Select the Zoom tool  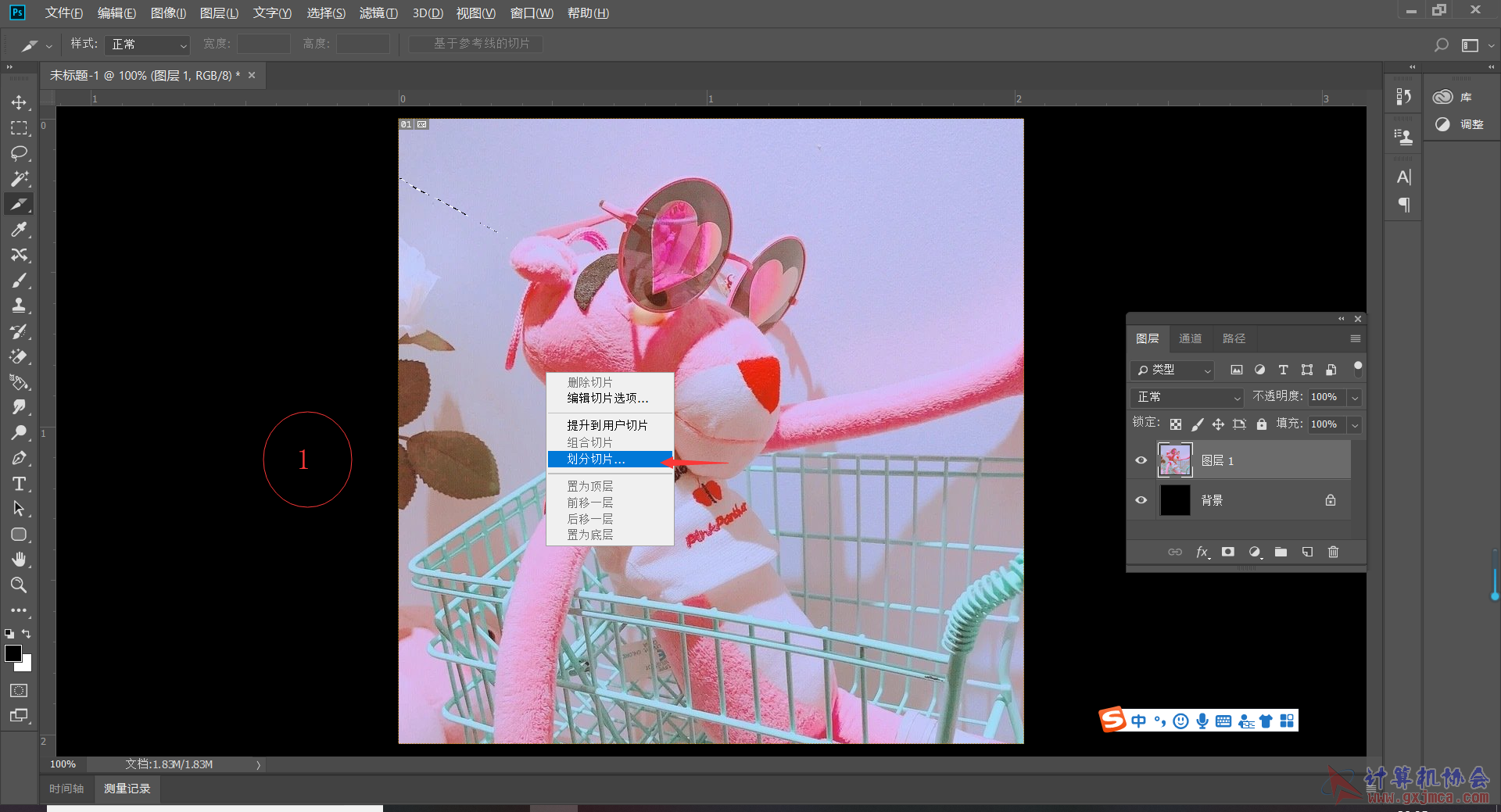(x=19, y=585)
